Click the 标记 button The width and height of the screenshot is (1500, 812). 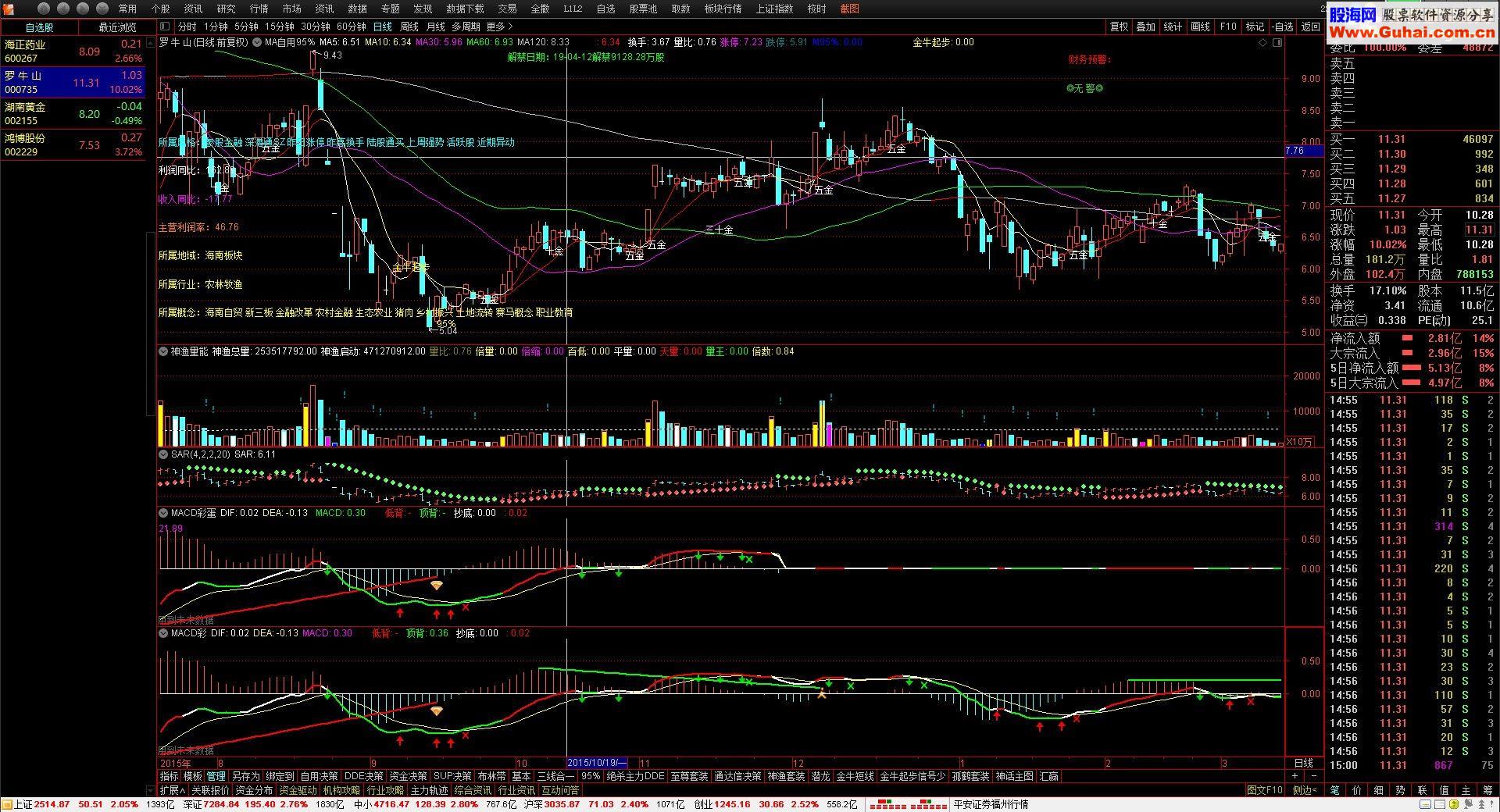pyautogui.click(x=1255, y=27)
